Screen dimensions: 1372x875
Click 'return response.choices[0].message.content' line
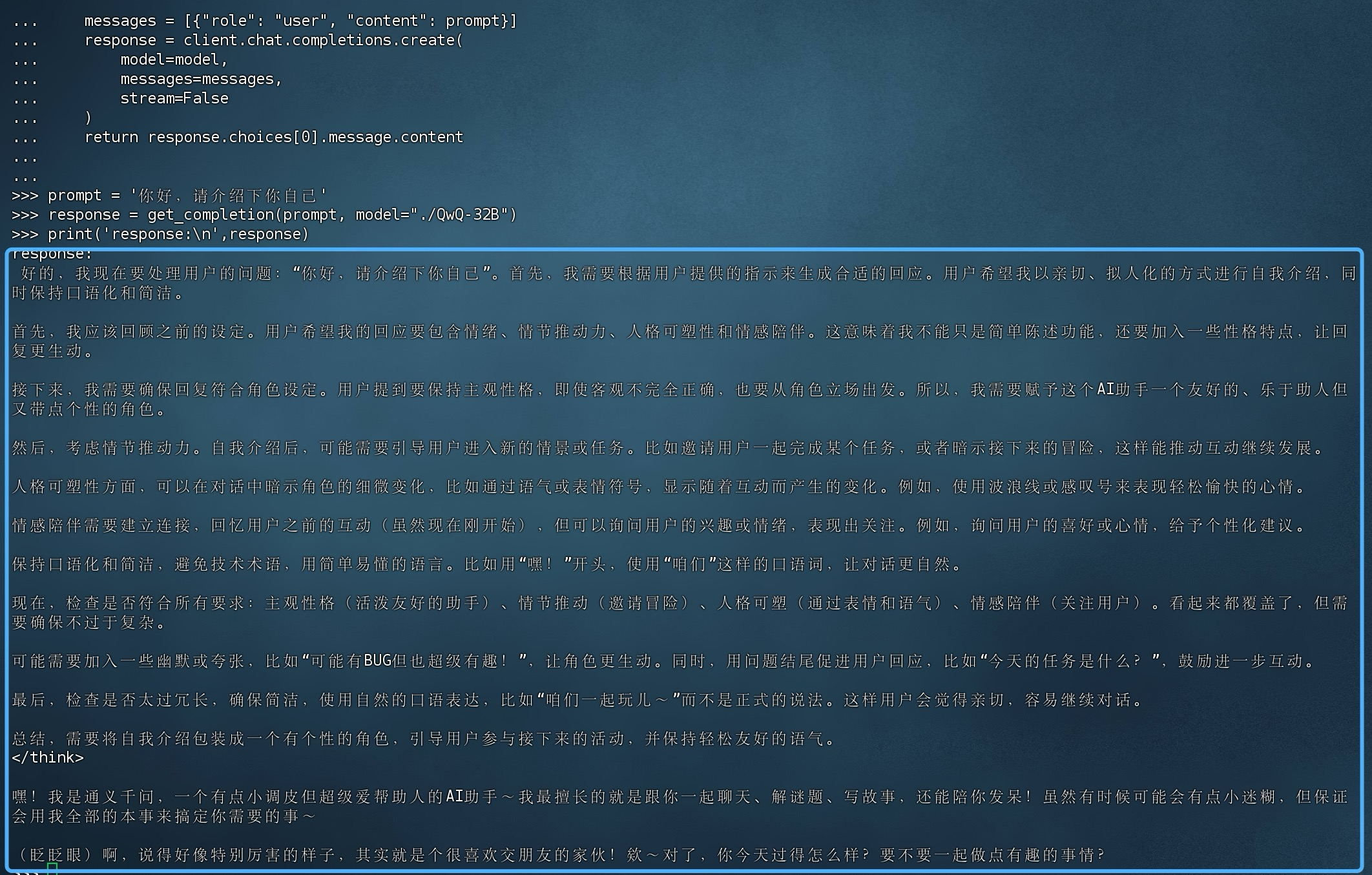pos(273,137)
